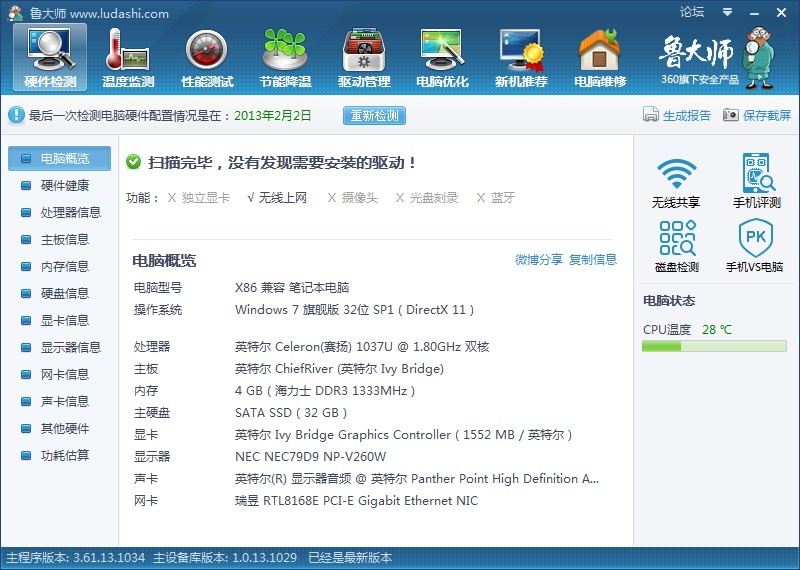Click title bar app icon beside 鲁大师
The height and width of the screenshot is (570, 800).
15,13
